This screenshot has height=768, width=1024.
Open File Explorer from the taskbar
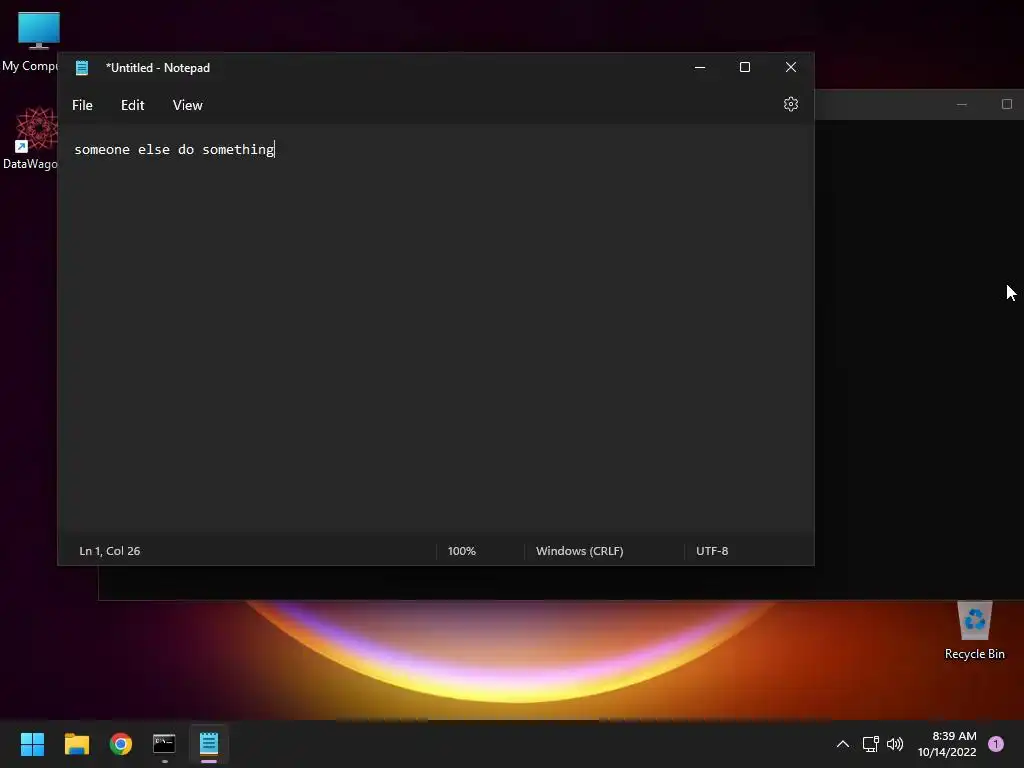(x=76, y=744)
